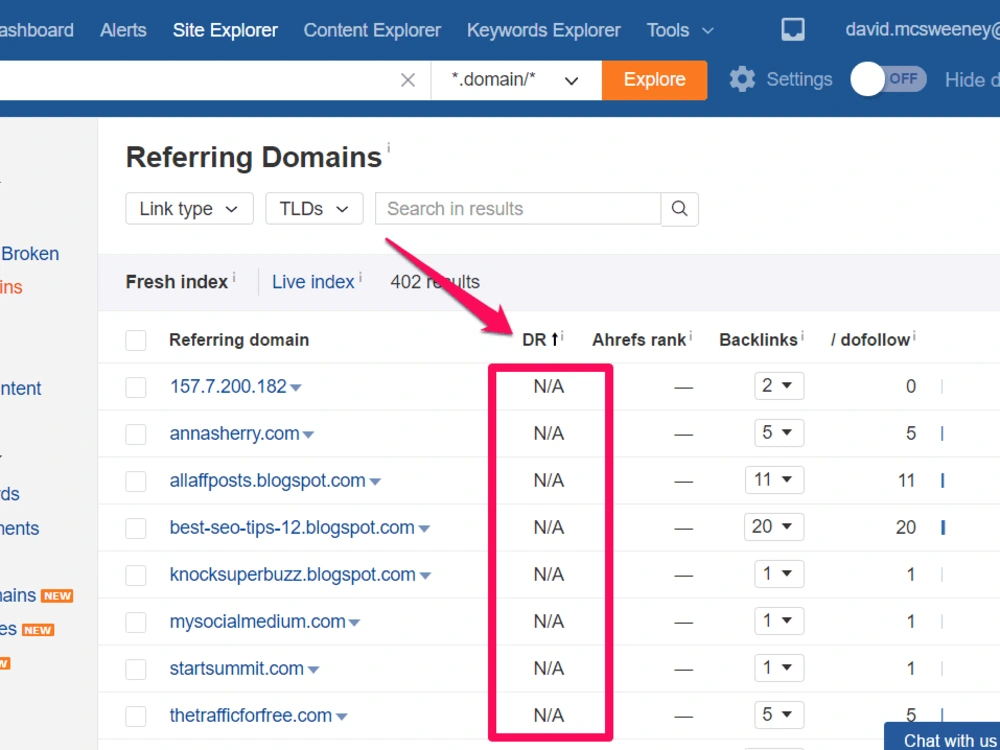This screenshot has height=750, width=1000.
Task: Check the box for allaffposts.blogspot.com
Action: point(136,481)
